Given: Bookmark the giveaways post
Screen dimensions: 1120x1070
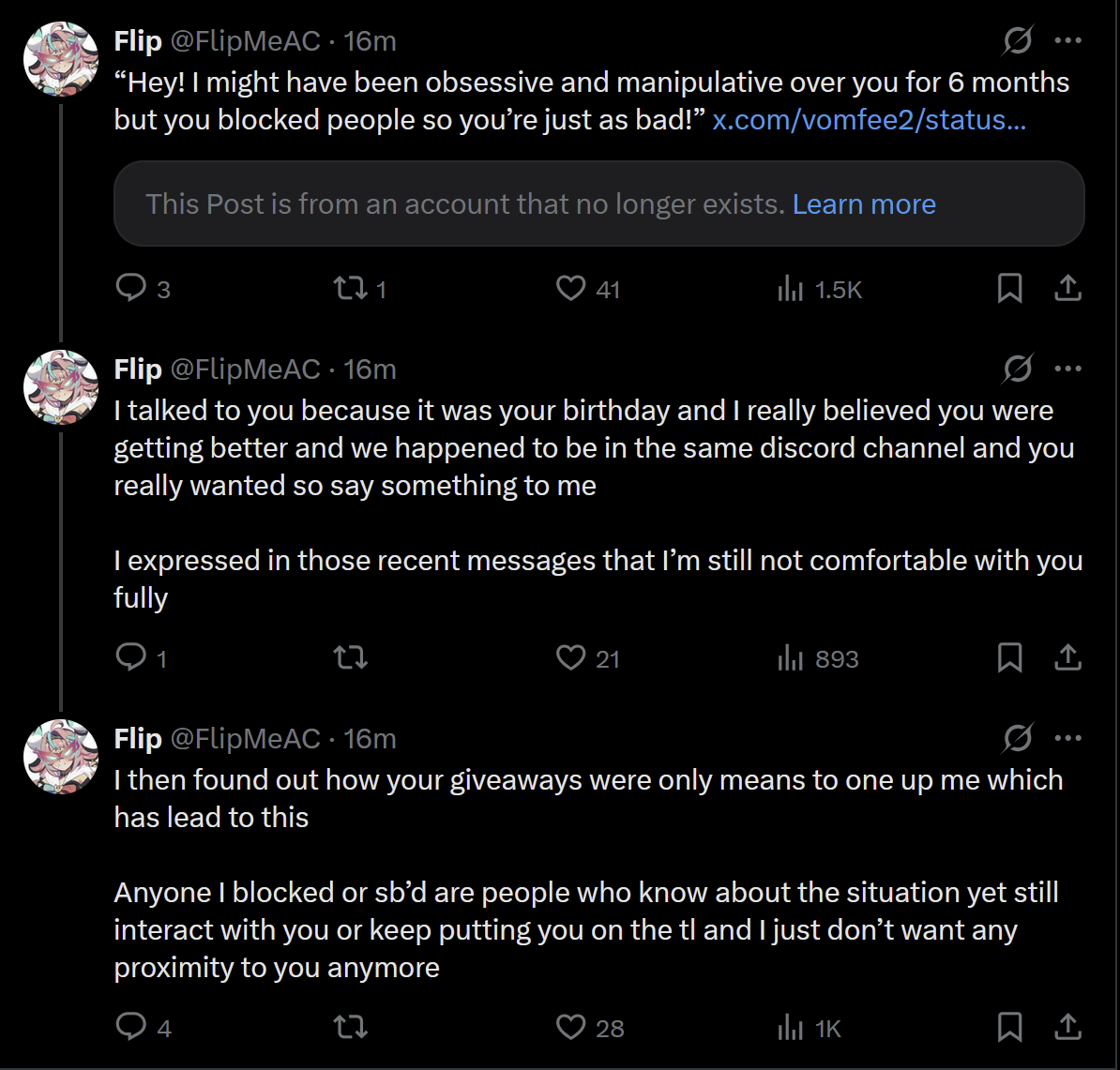Looking at the screenshot, I should 1009,1027.
